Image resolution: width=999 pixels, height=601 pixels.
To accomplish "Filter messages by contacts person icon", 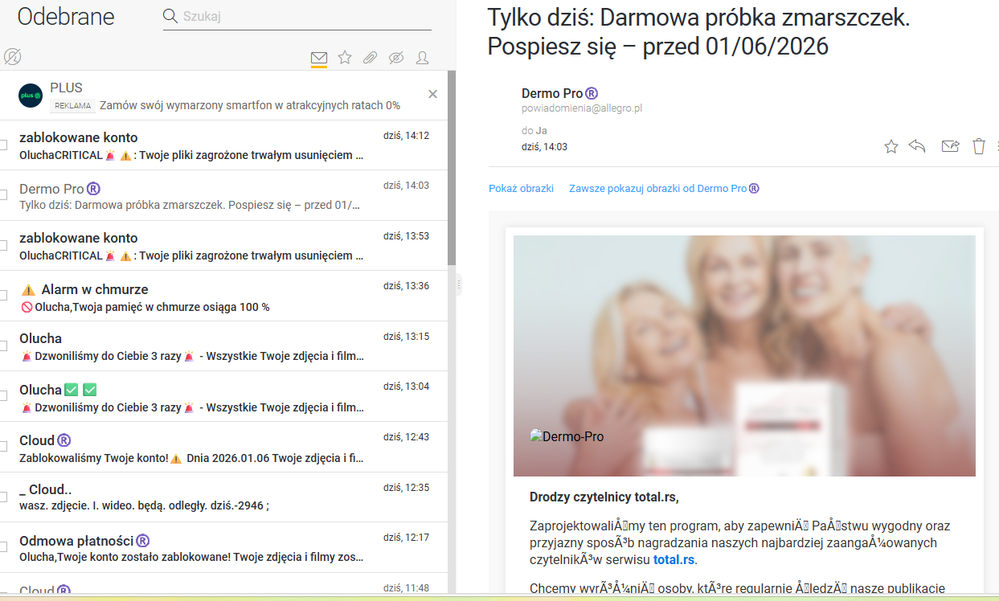I will pos(422,58).
